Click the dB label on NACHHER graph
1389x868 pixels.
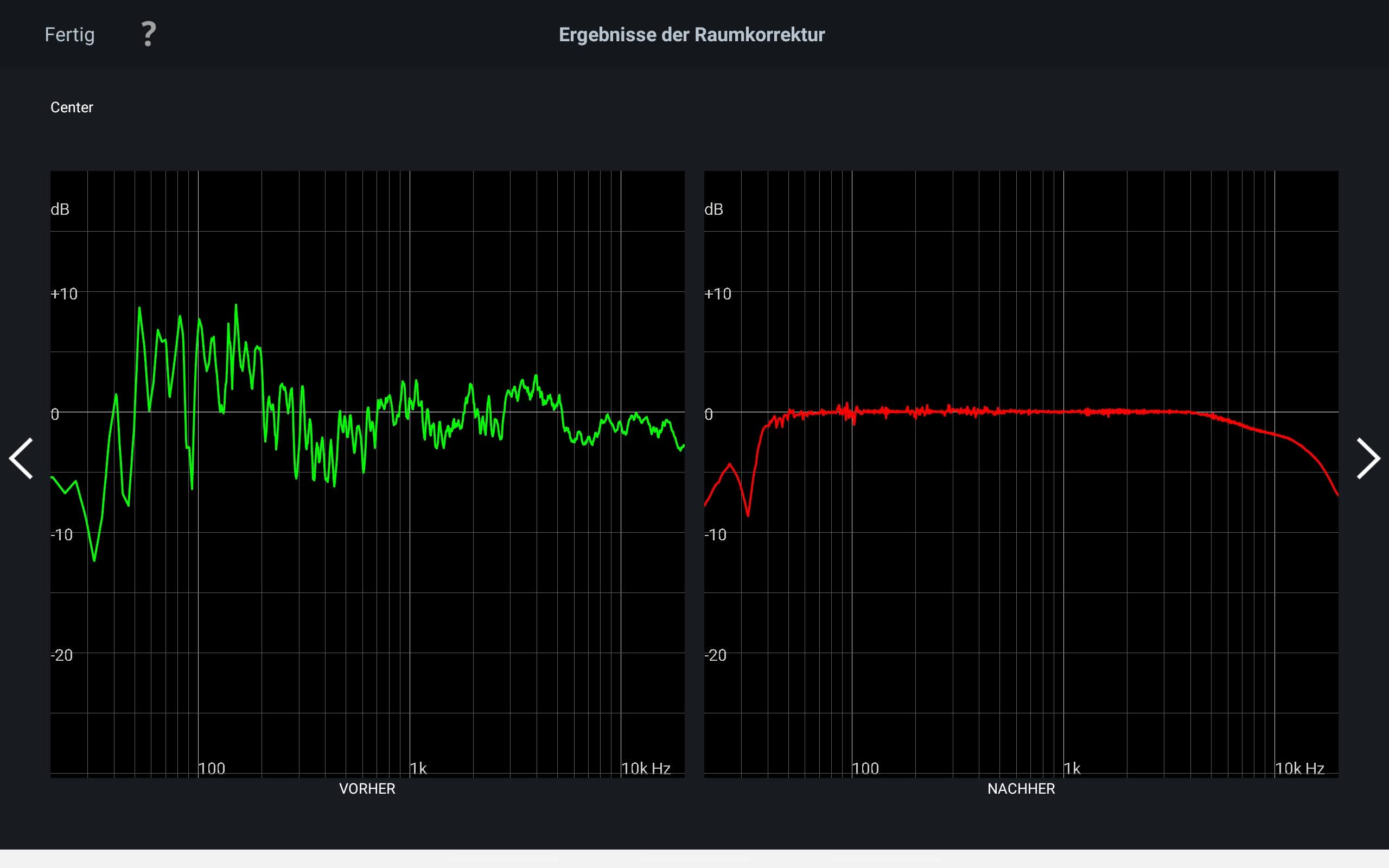[713, 209]
